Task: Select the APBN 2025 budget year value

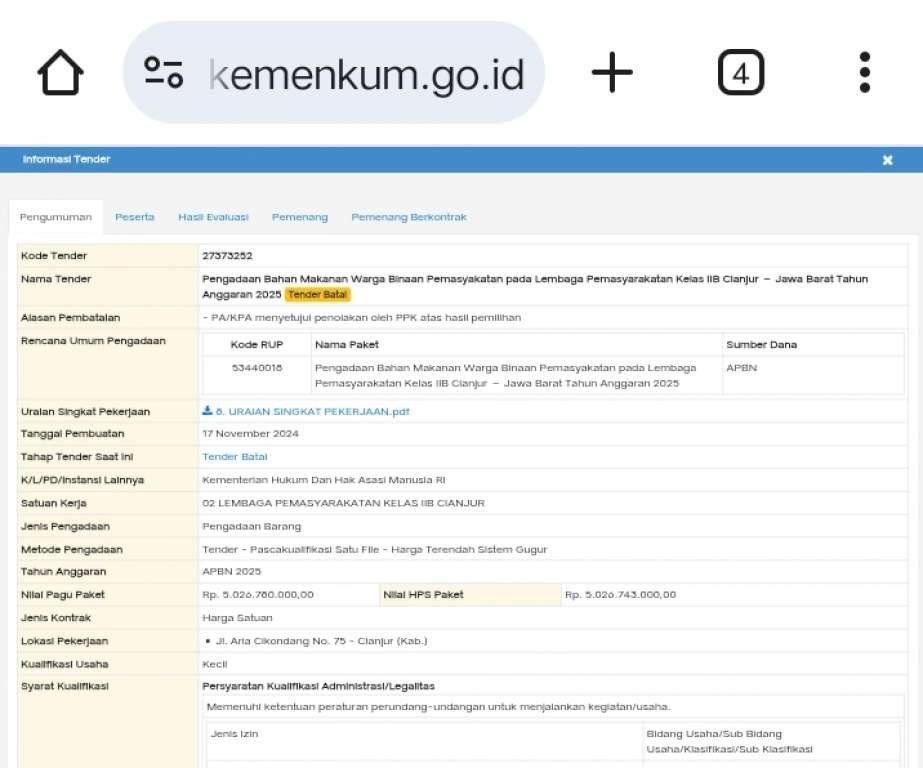Action: [x=231, y=571]
